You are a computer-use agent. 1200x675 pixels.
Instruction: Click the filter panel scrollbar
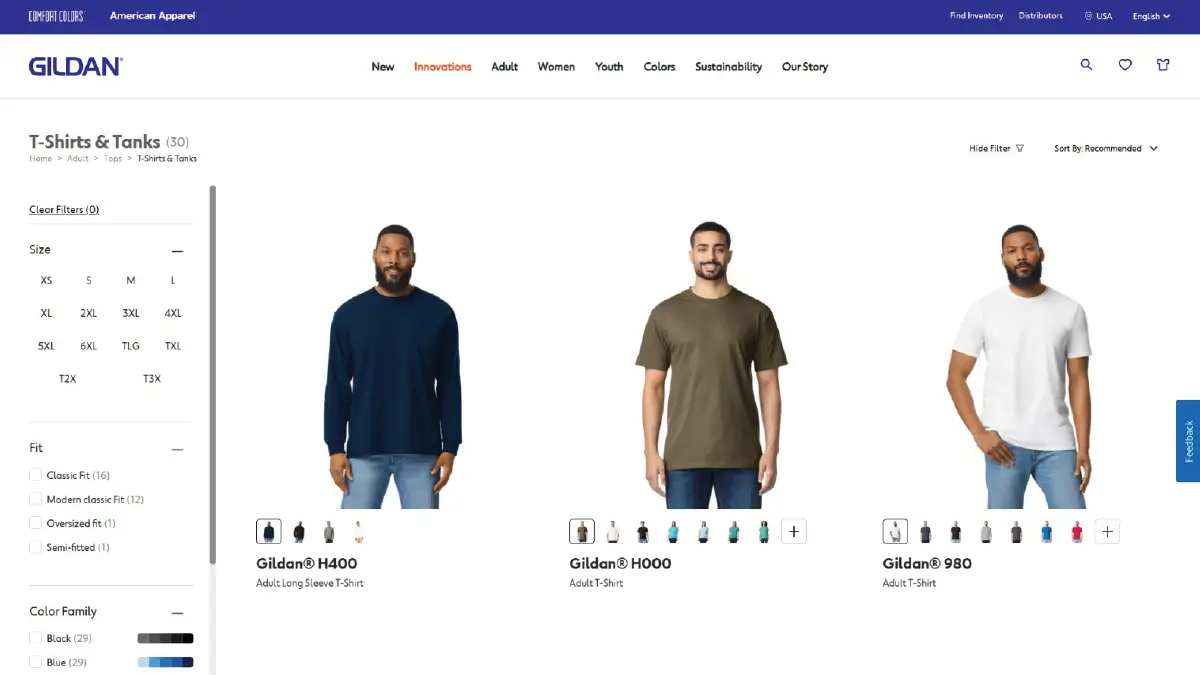212,375
